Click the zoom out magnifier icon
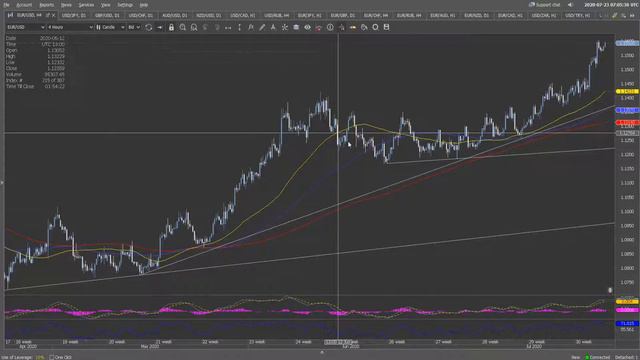 click(x=194, y=27)
